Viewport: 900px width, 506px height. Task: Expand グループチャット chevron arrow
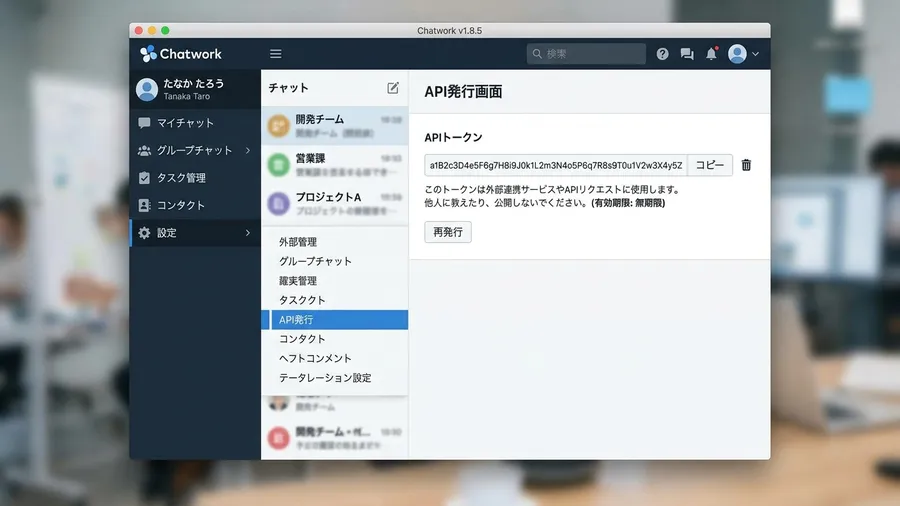click(x=248, y=150)
